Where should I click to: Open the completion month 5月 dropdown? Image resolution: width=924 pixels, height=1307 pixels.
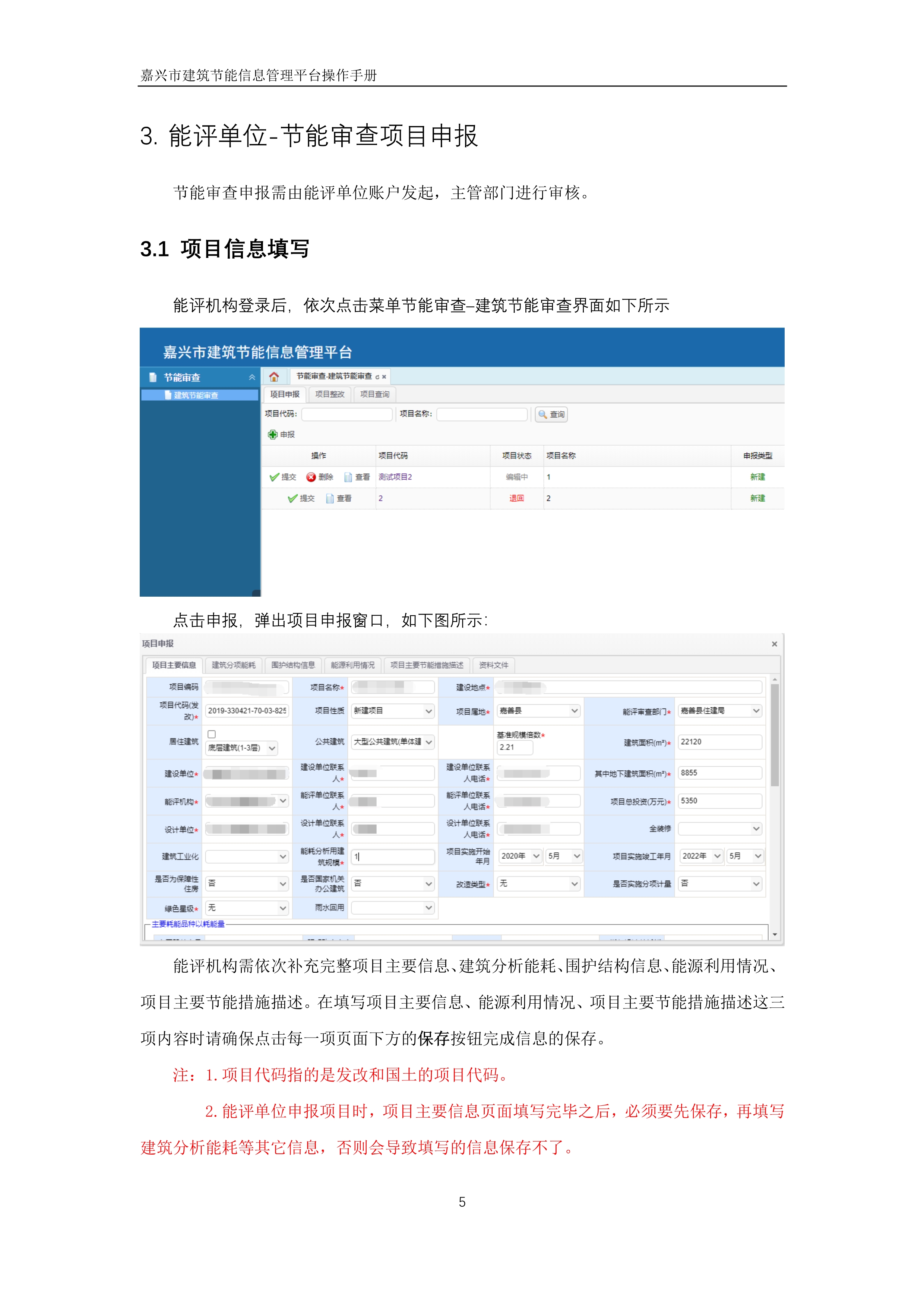745,856
